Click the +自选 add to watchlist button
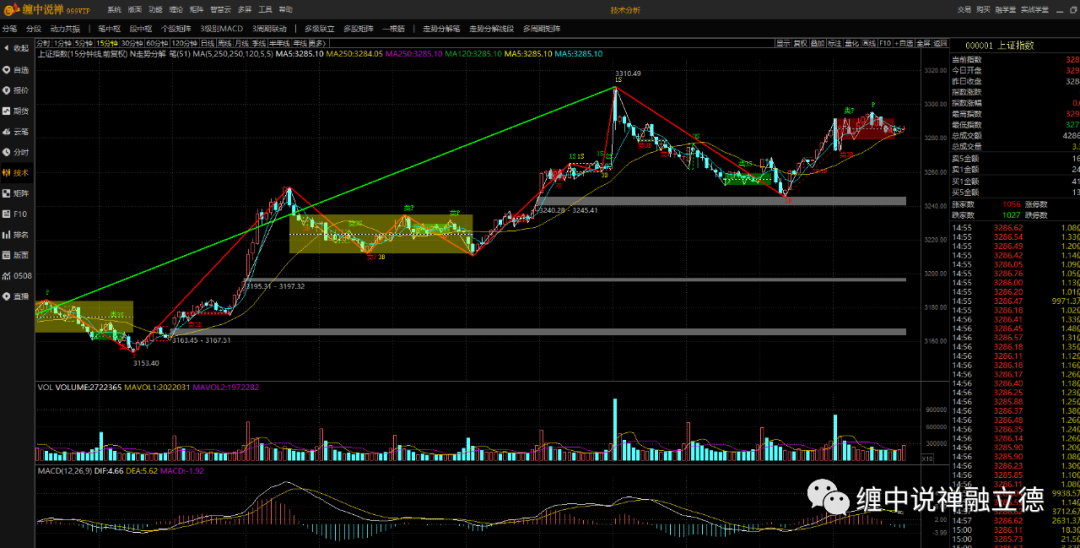This screenshot has height=548, width=1080. pos(904,43)
